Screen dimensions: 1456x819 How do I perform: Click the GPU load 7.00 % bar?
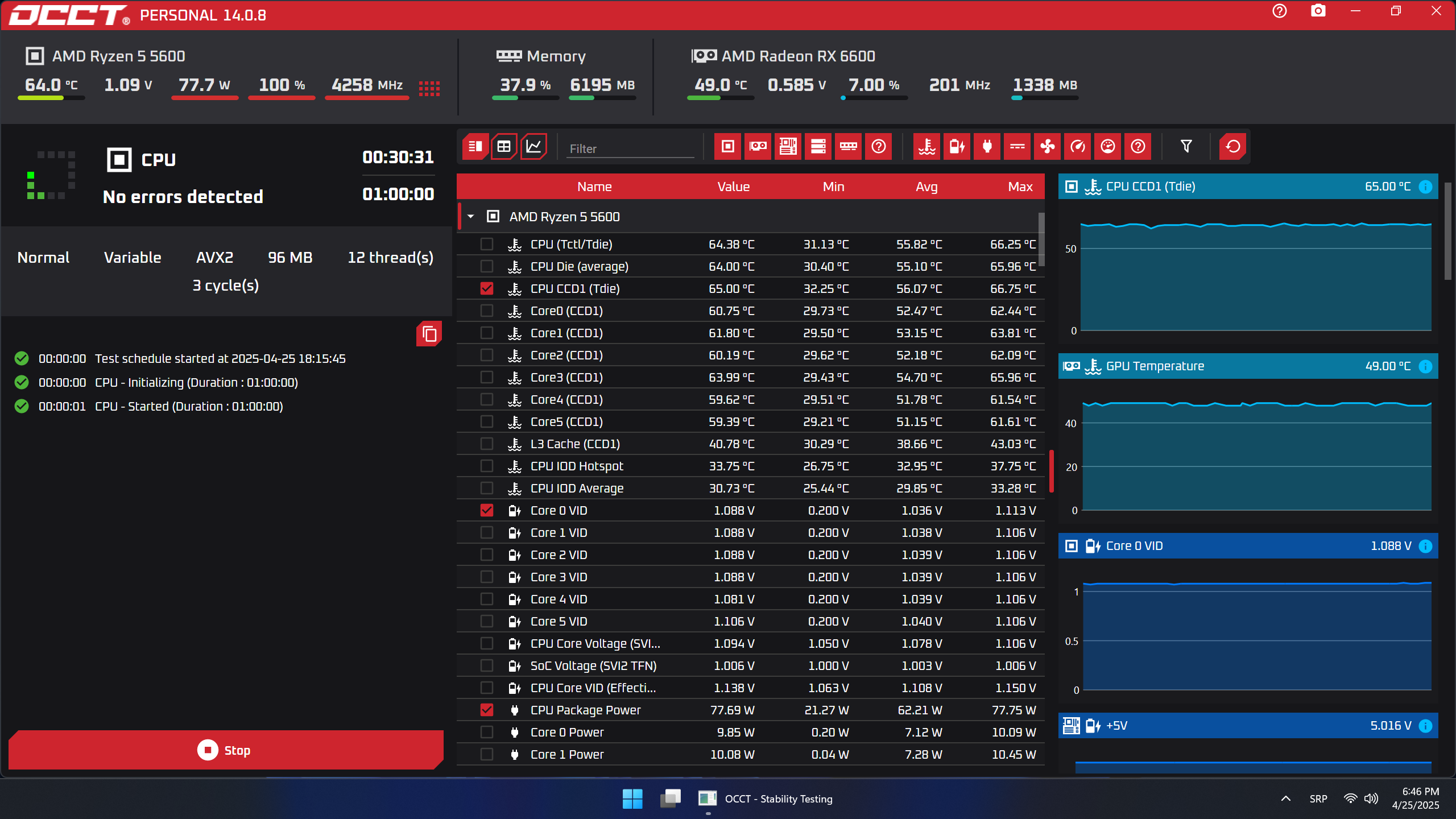tap(874, 98)
